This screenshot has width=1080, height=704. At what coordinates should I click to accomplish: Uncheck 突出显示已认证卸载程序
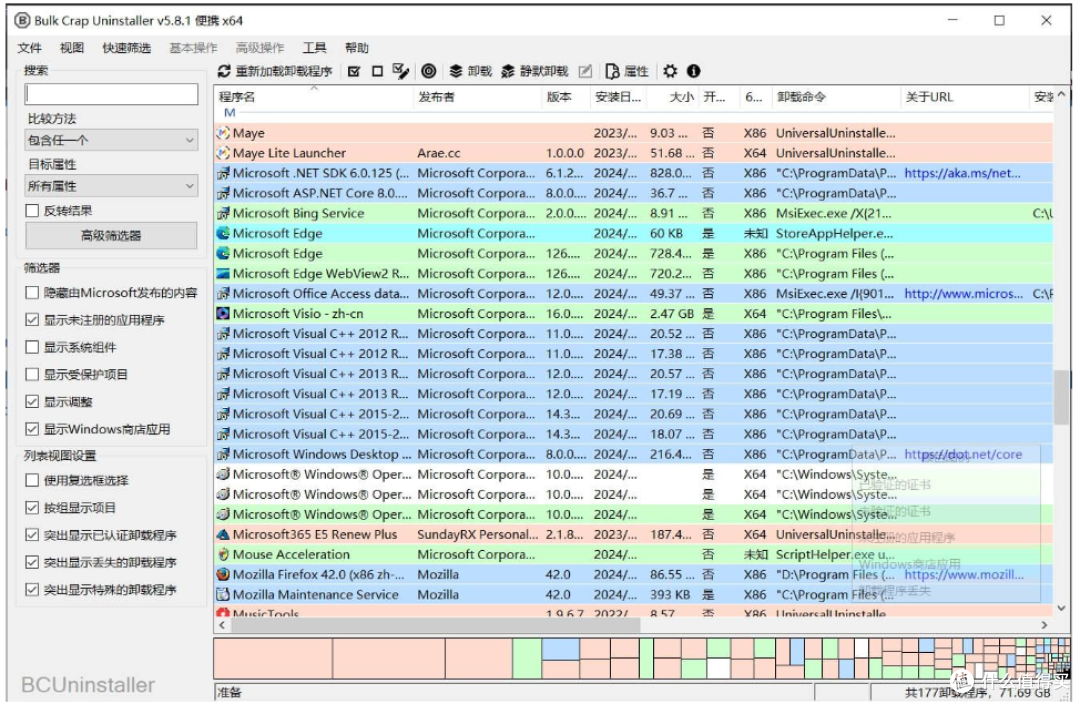32,535
